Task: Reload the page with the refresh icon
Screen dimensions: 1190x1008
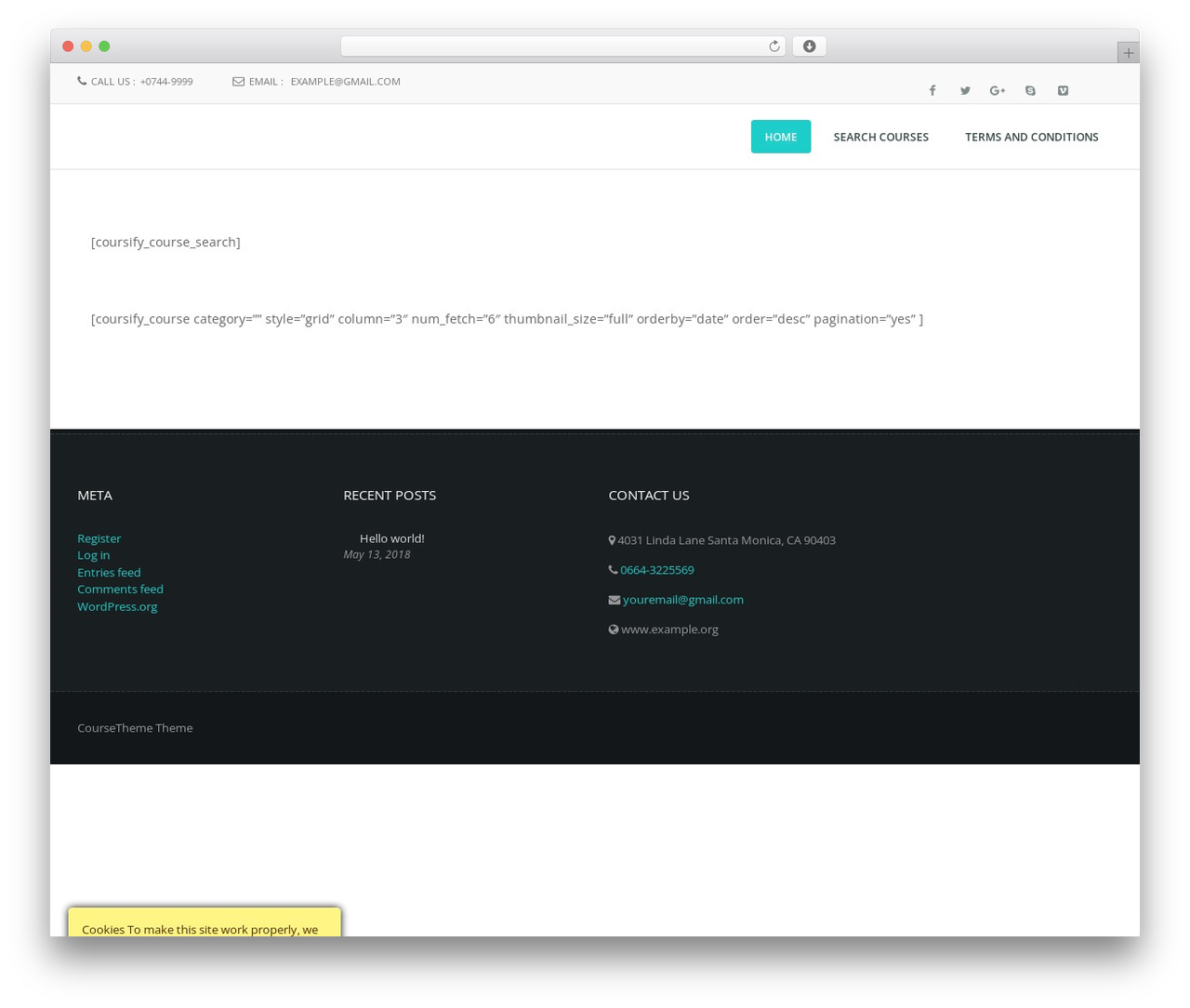Action: (773, 46)
